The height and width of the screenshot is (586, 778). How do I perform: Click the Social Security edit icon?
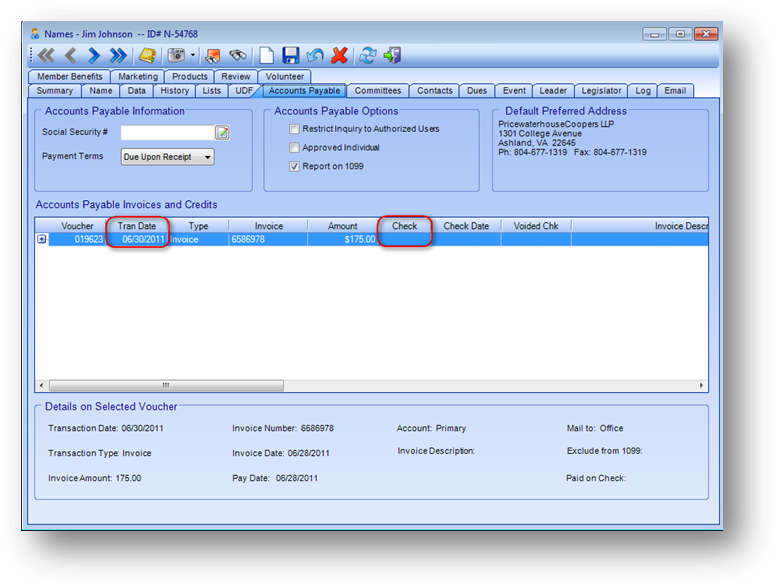click(222, 132)
